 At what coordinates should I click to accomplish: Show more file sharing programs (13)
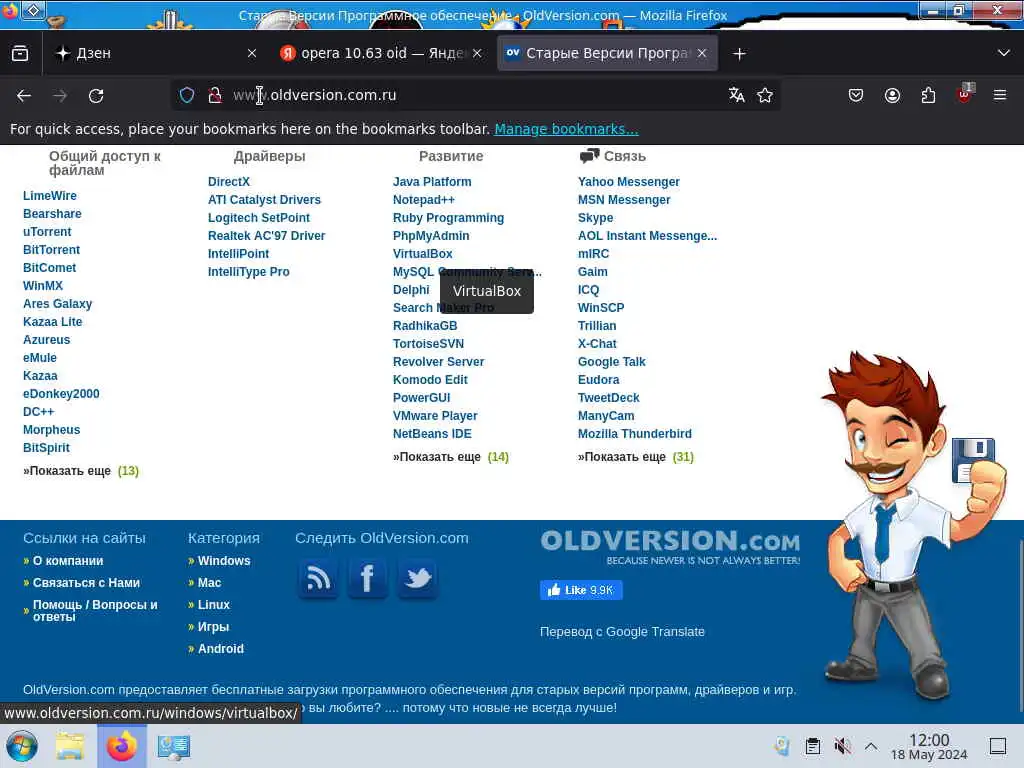pos(81,471)
